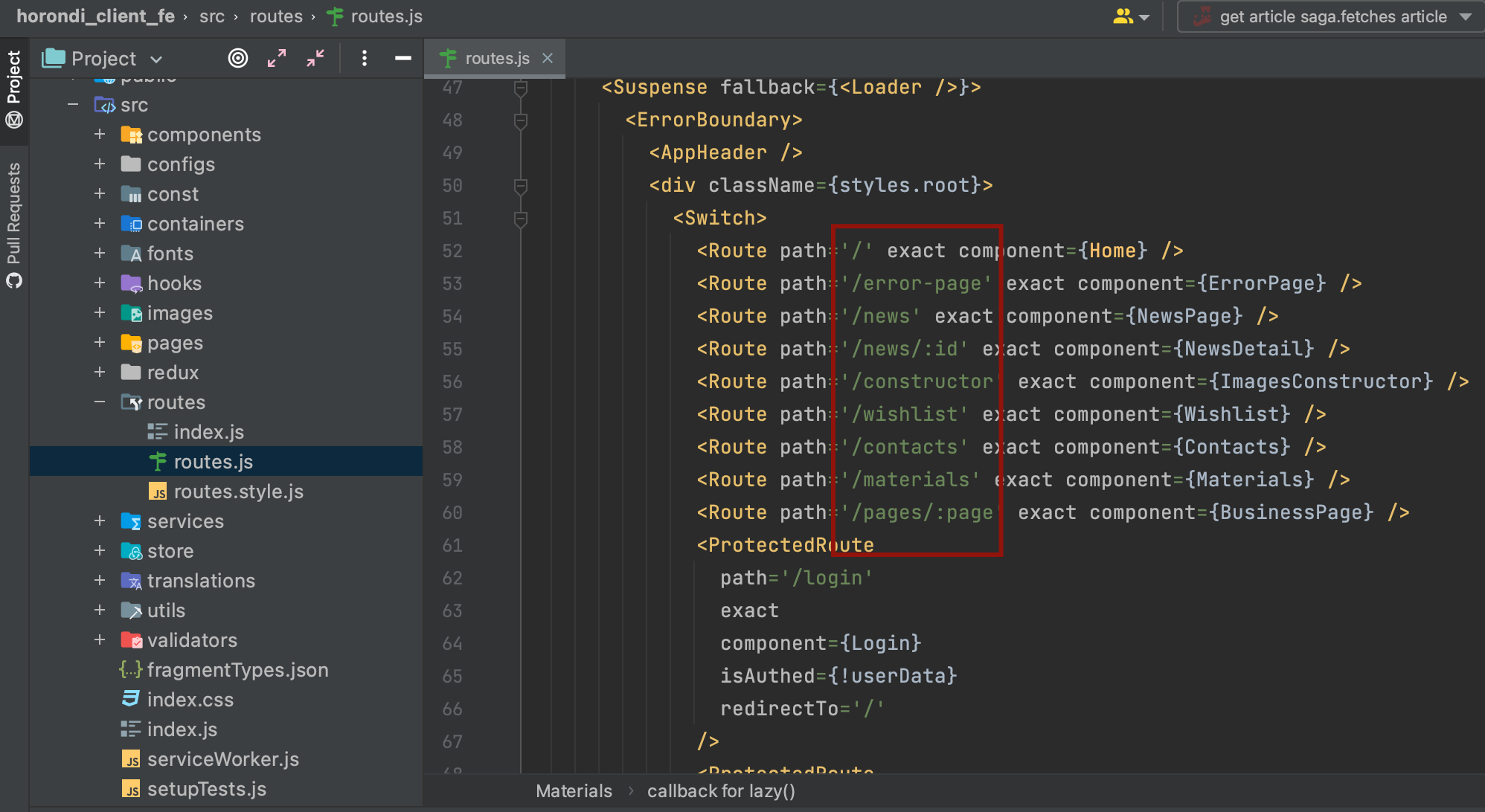Click the Collapse All icon in Project panel
Screen dimensions: 1485x812
[x=314, y=58]
